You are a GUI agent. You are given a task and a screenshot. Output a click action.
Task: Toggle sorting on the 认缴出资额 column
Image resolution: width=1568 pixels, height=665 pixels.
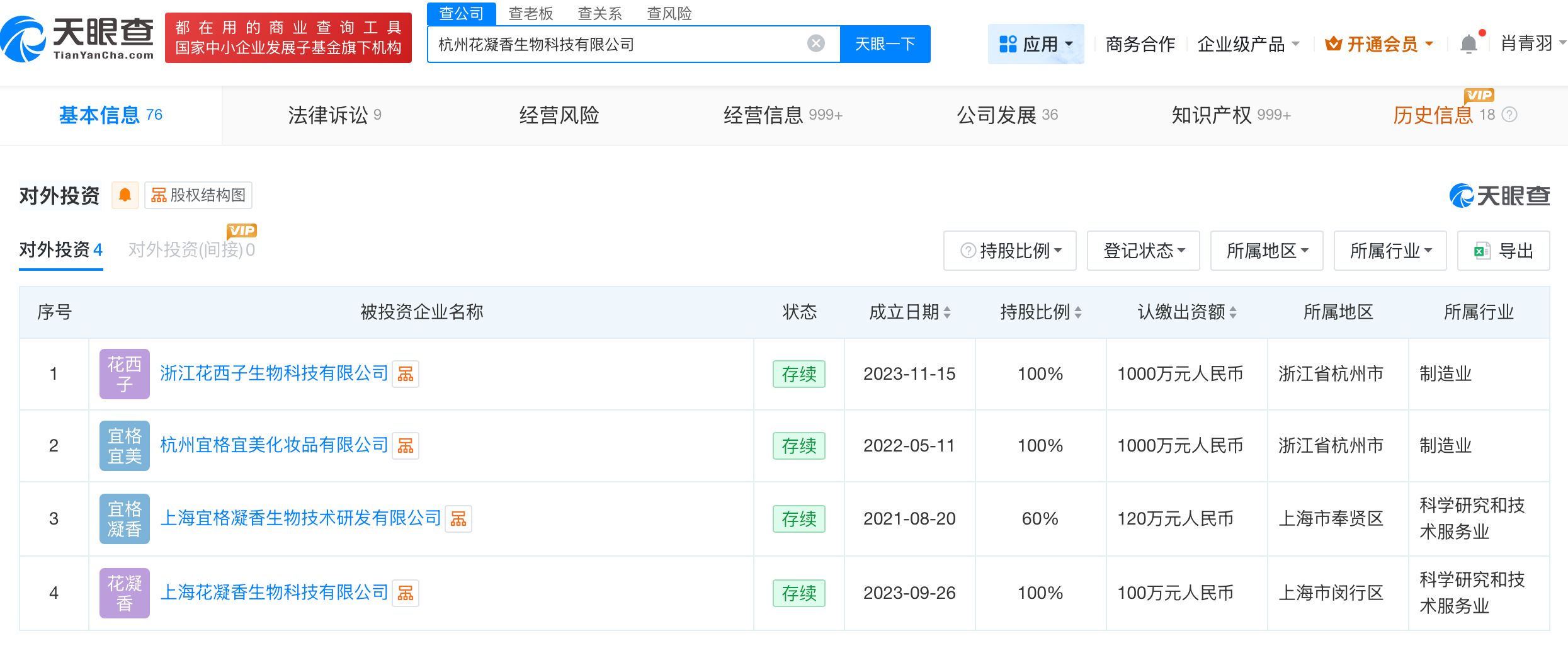(1232, 312)
